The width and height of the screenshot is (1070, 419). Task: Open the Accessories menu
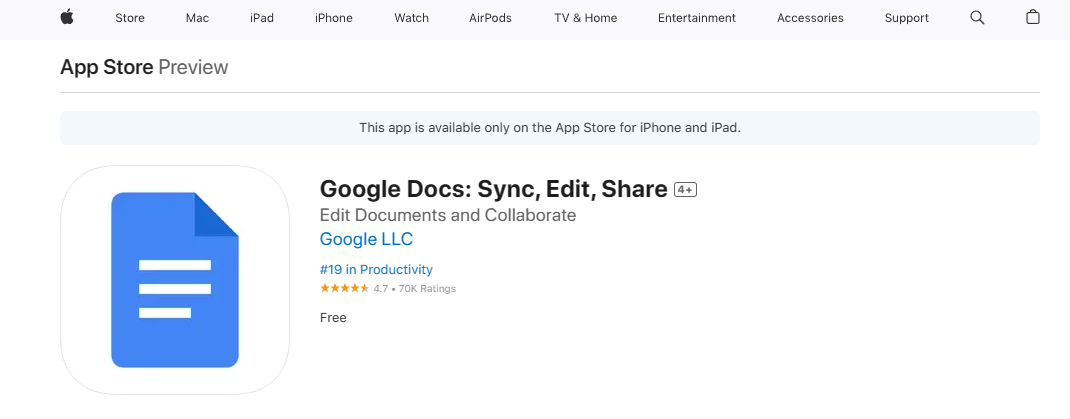[x=810, y=18]
